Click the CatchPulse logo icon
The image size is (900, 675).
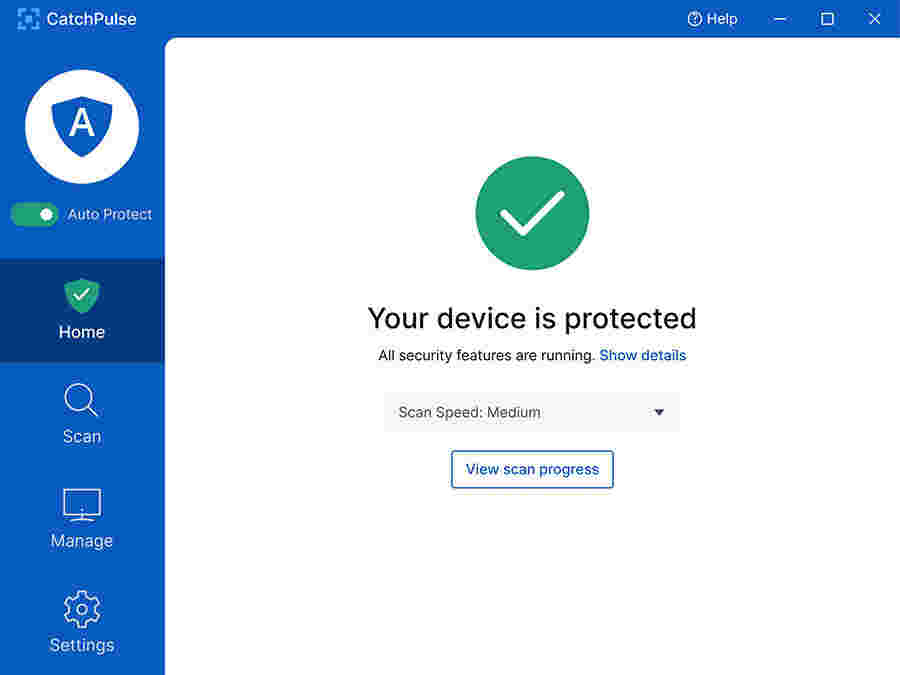click(x=28, y=18)
